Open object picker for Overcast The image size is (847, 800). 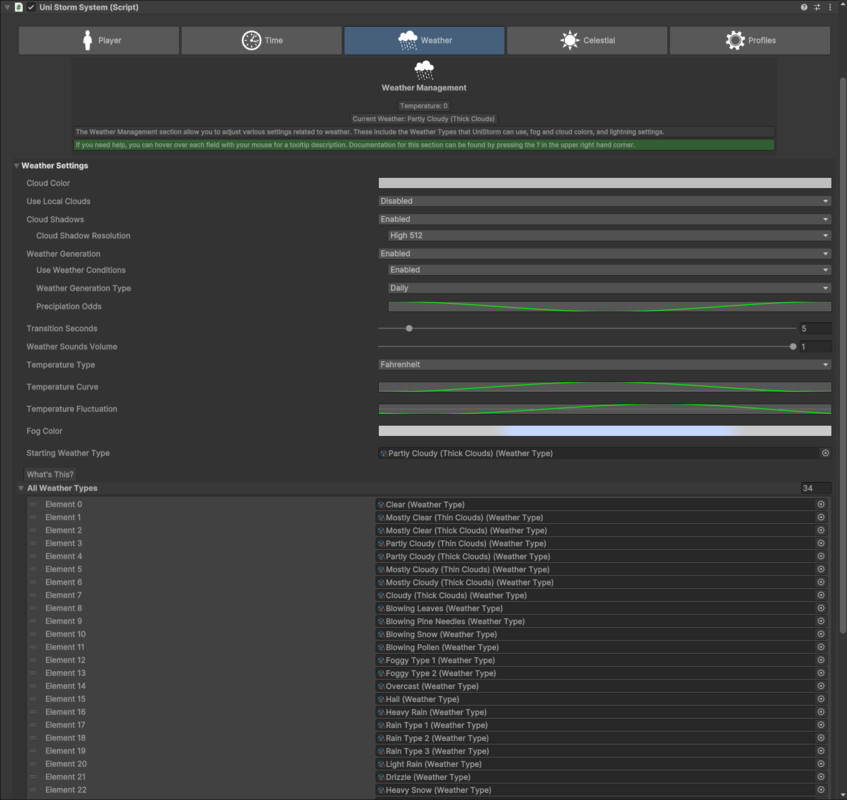point(821,685)
